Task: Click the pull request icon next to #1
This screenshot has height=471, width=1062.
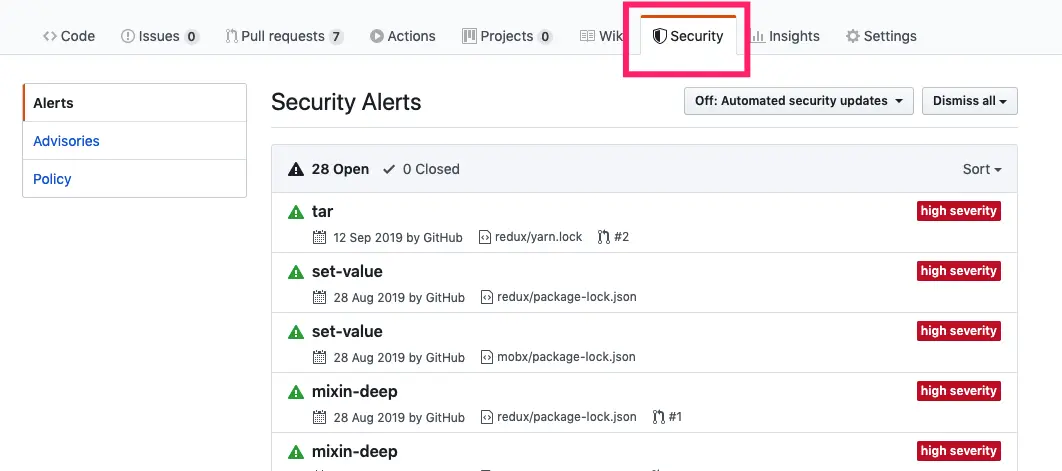Action: 658,417
